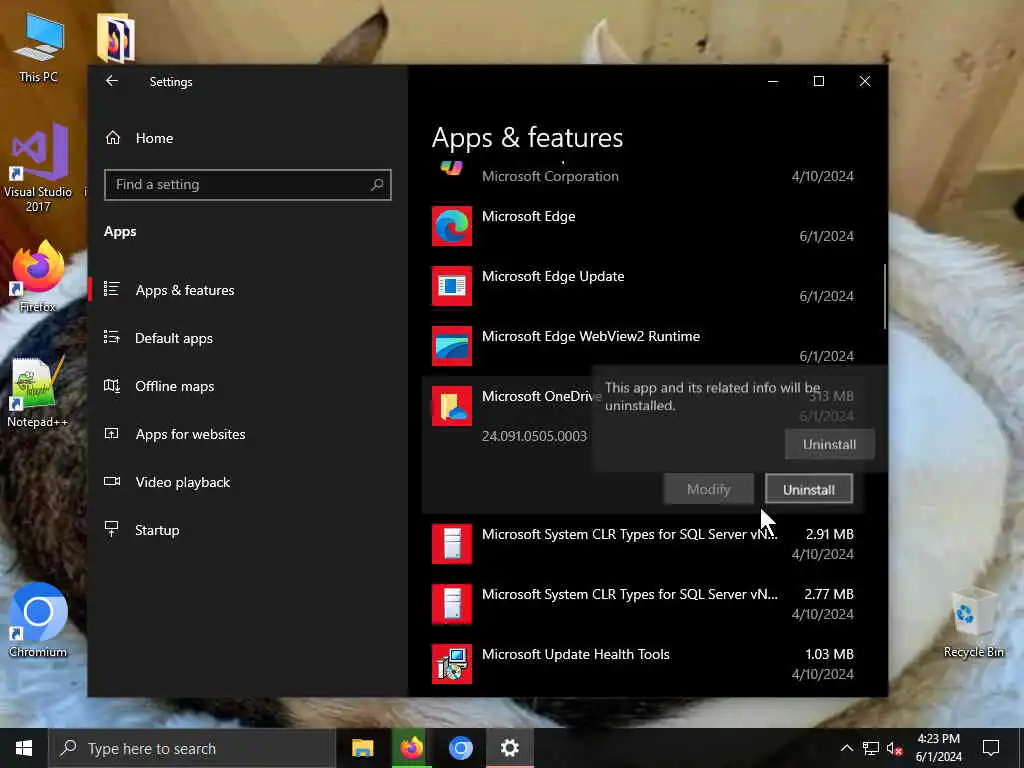Viewport: 1024px width, 768px height.
Task: Click Visual Studio 2017 desktop shortcut
Action: tap(38, 168)
